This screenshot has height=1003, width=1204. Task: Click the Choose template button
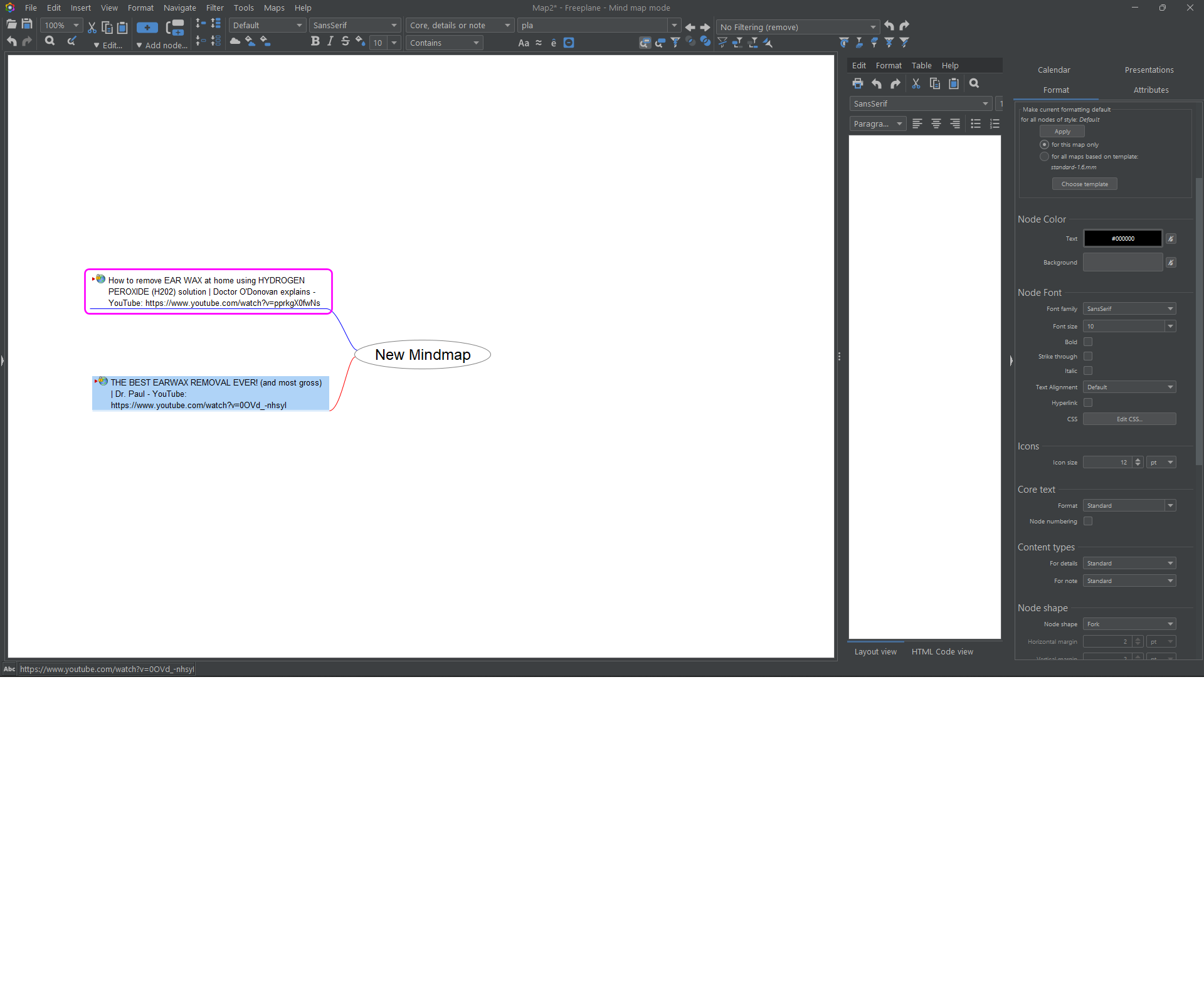pos(1084,184)
